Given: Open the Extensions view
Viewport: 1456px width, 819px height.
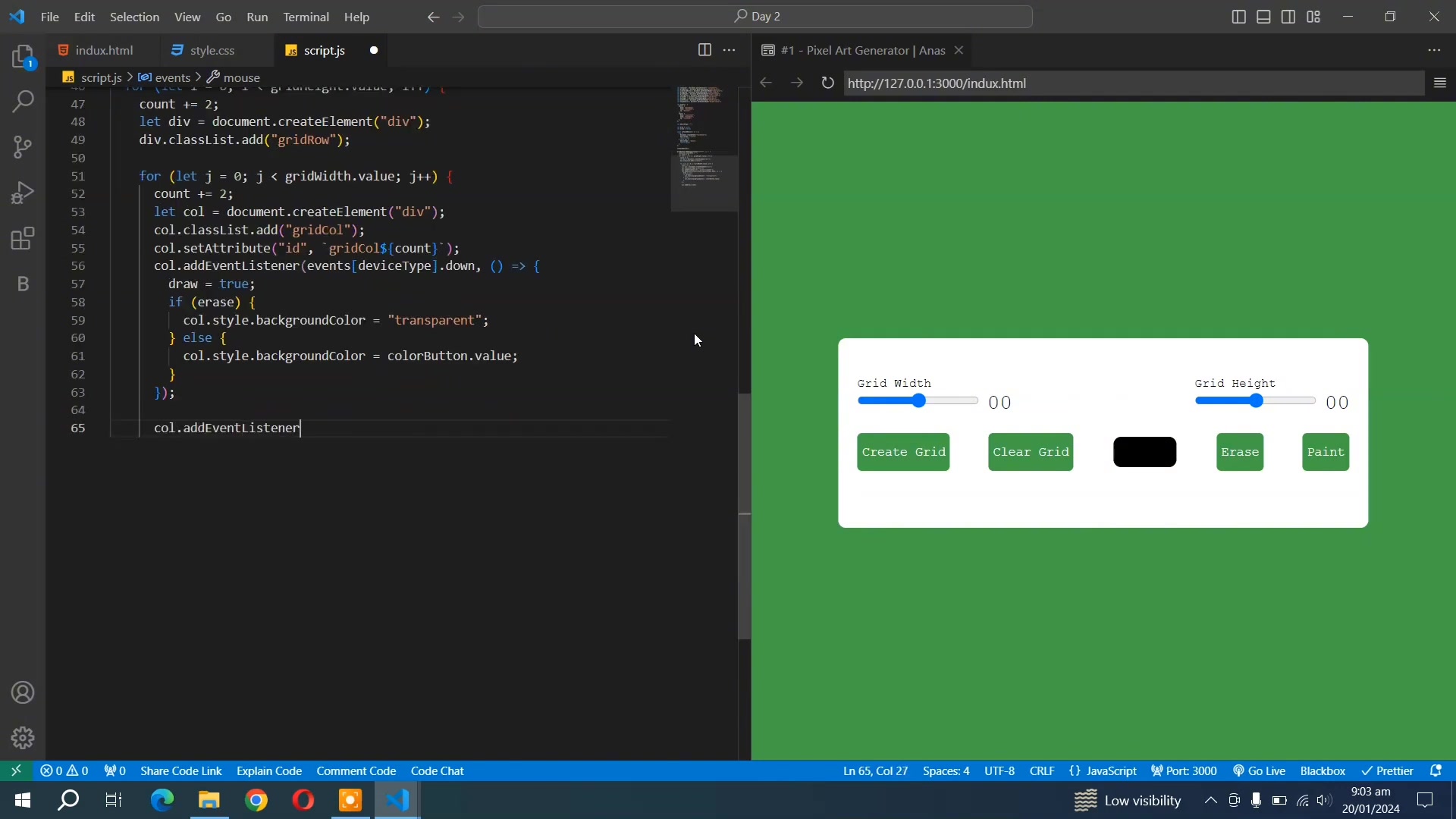Looking at the screenshot, I should pos(23,239).
